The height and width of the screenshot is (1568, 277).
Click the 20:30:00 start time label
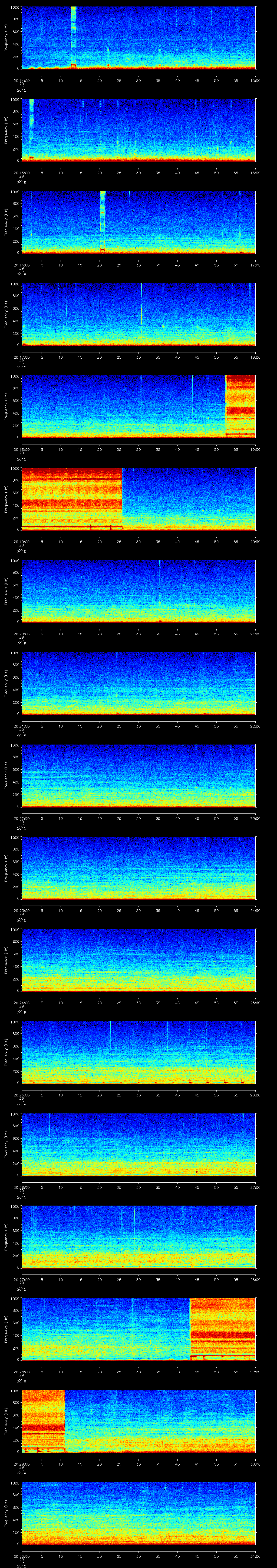pos(21,1556)
